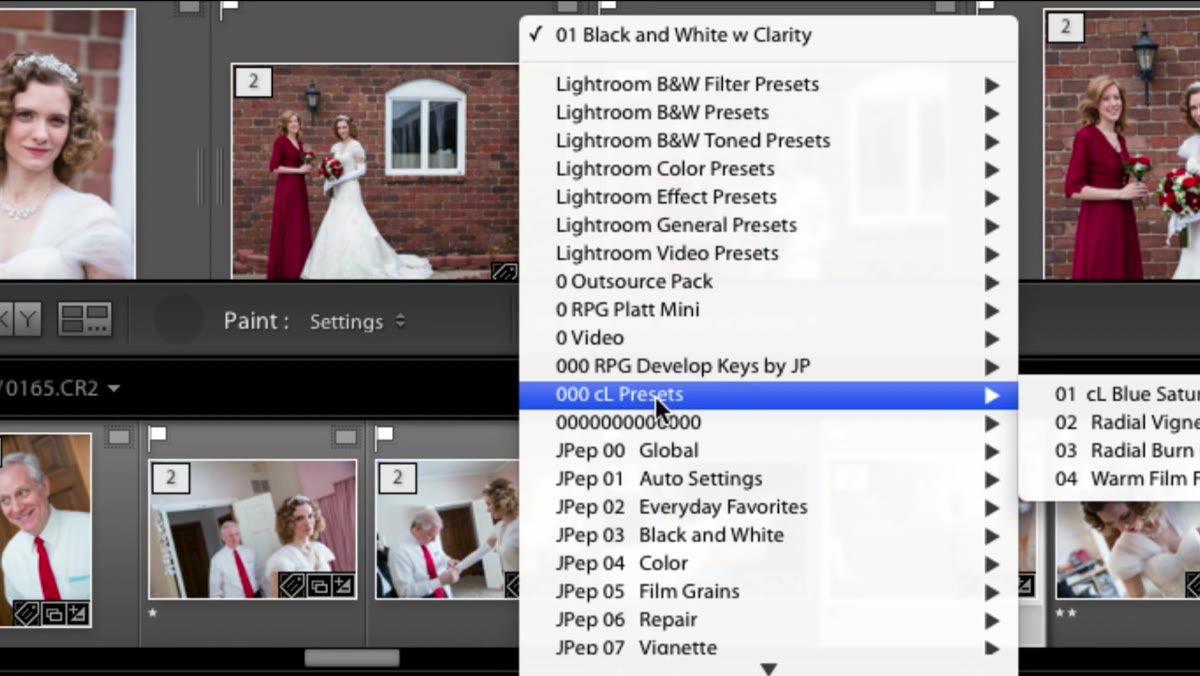The height and width of the screenshot is (676, 1200).
Task: Open the Lightroom B&W Presets menu item
Action: coord(768,112)
